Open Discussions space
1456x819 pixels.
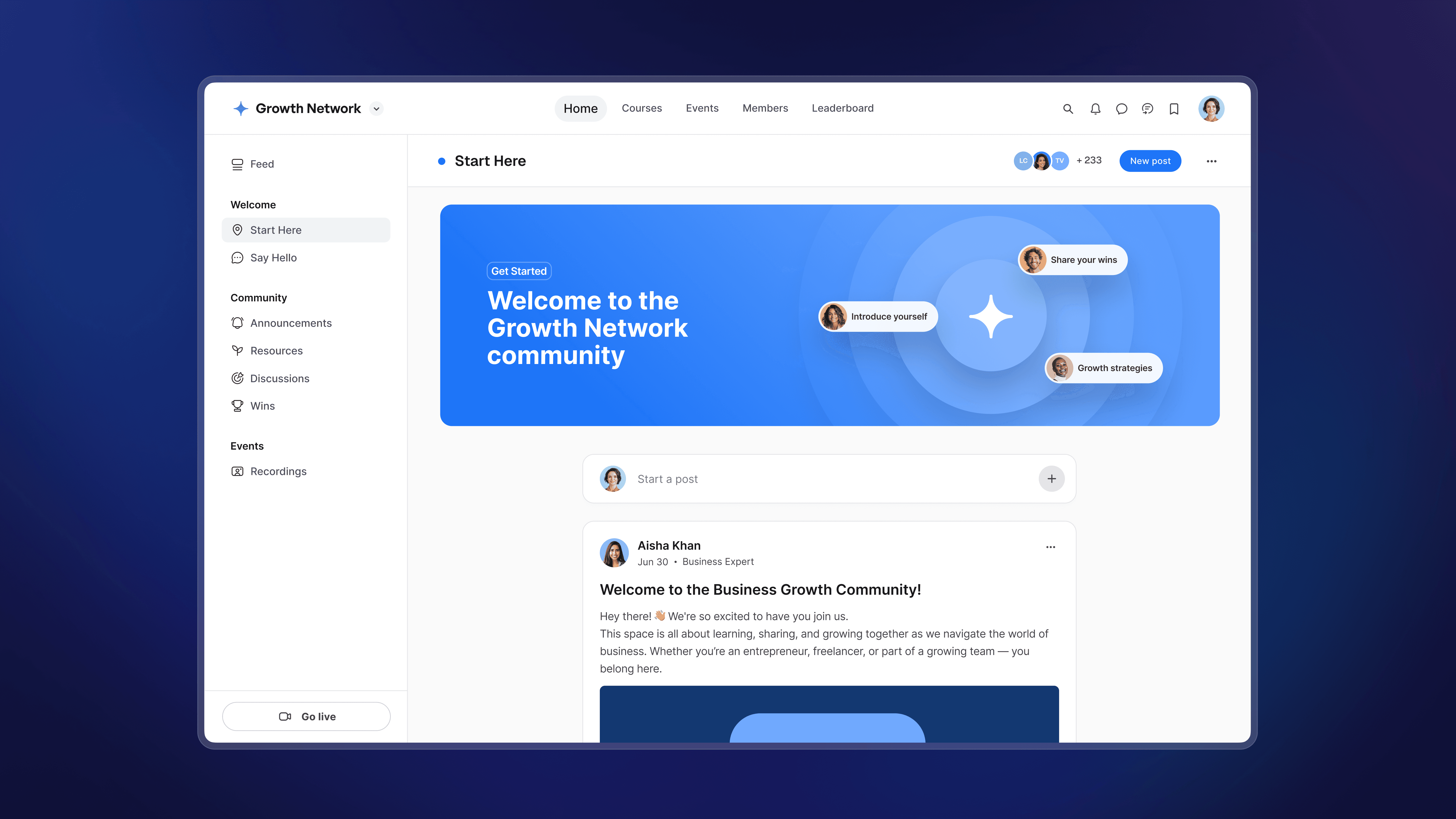(x=306, y=378)
